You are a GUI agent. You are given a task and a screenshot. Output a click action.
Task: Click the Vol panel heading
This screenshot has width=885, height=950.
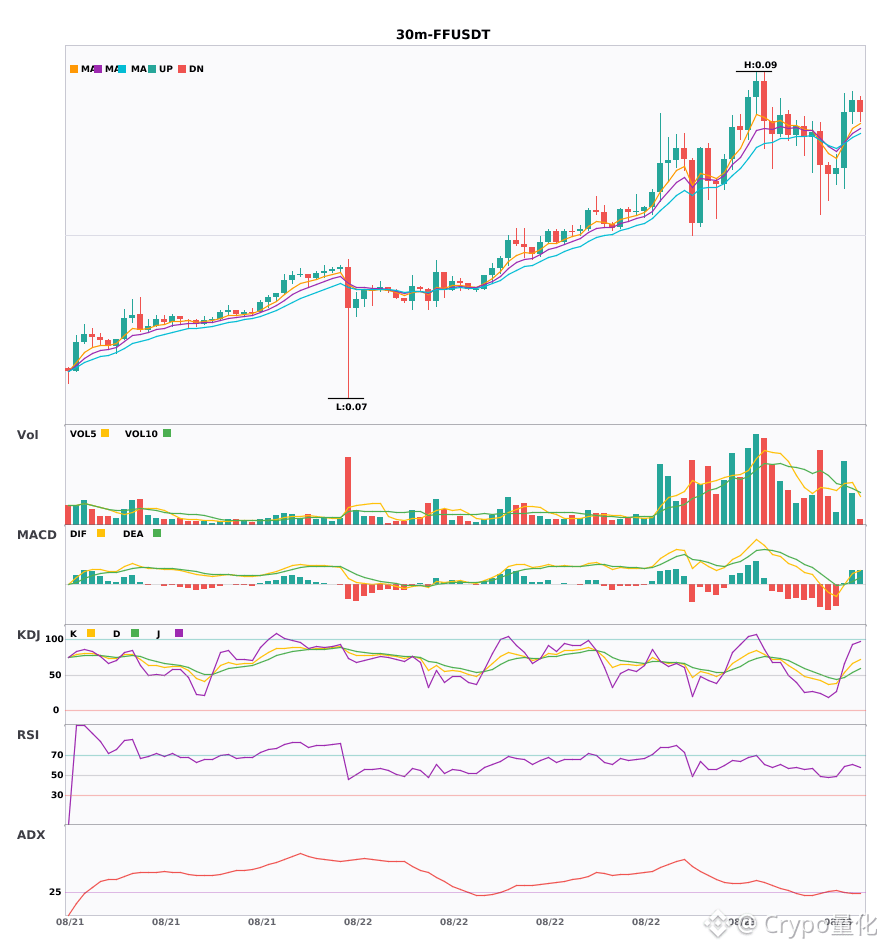(x=27, y=434)
